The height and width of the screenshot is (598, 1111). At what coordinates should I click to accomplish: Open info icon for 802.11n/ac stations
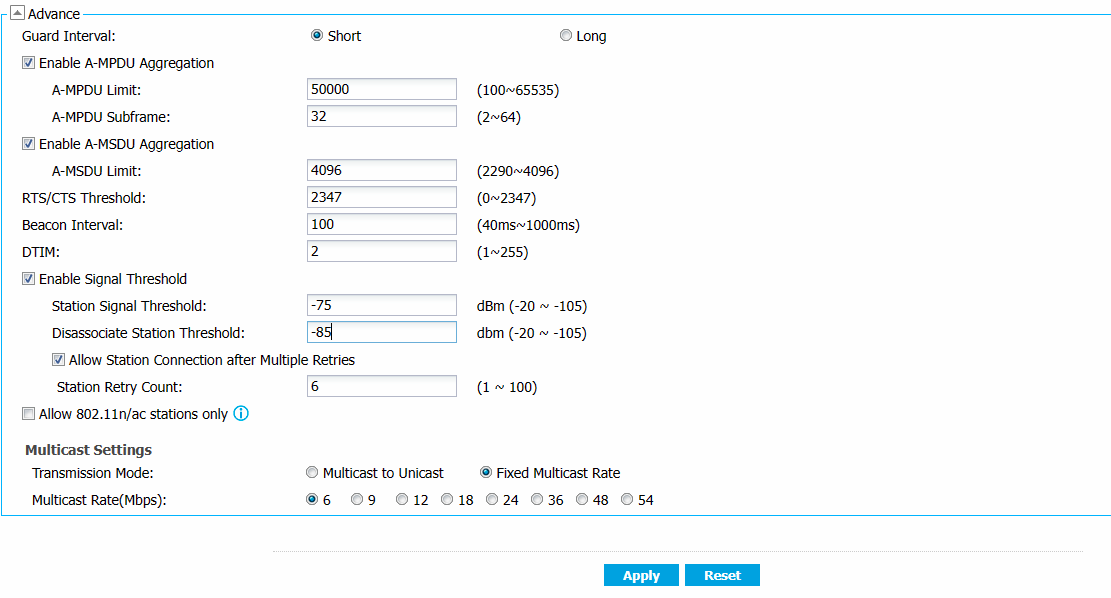(241, 413)
